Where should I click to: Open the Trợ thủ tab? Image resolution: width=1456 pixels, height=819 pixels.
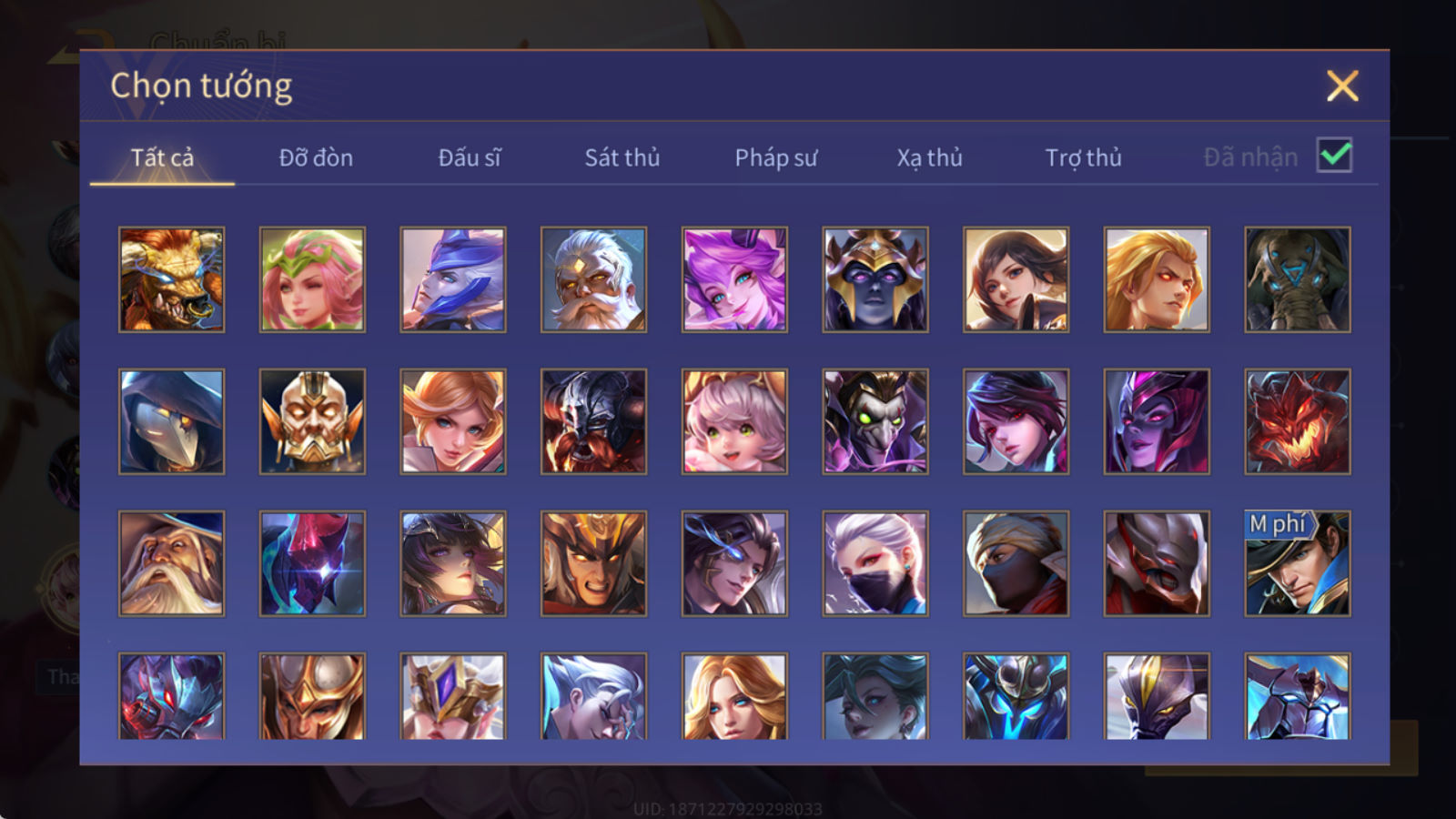pyautogui.click(x=1083, y=157)
